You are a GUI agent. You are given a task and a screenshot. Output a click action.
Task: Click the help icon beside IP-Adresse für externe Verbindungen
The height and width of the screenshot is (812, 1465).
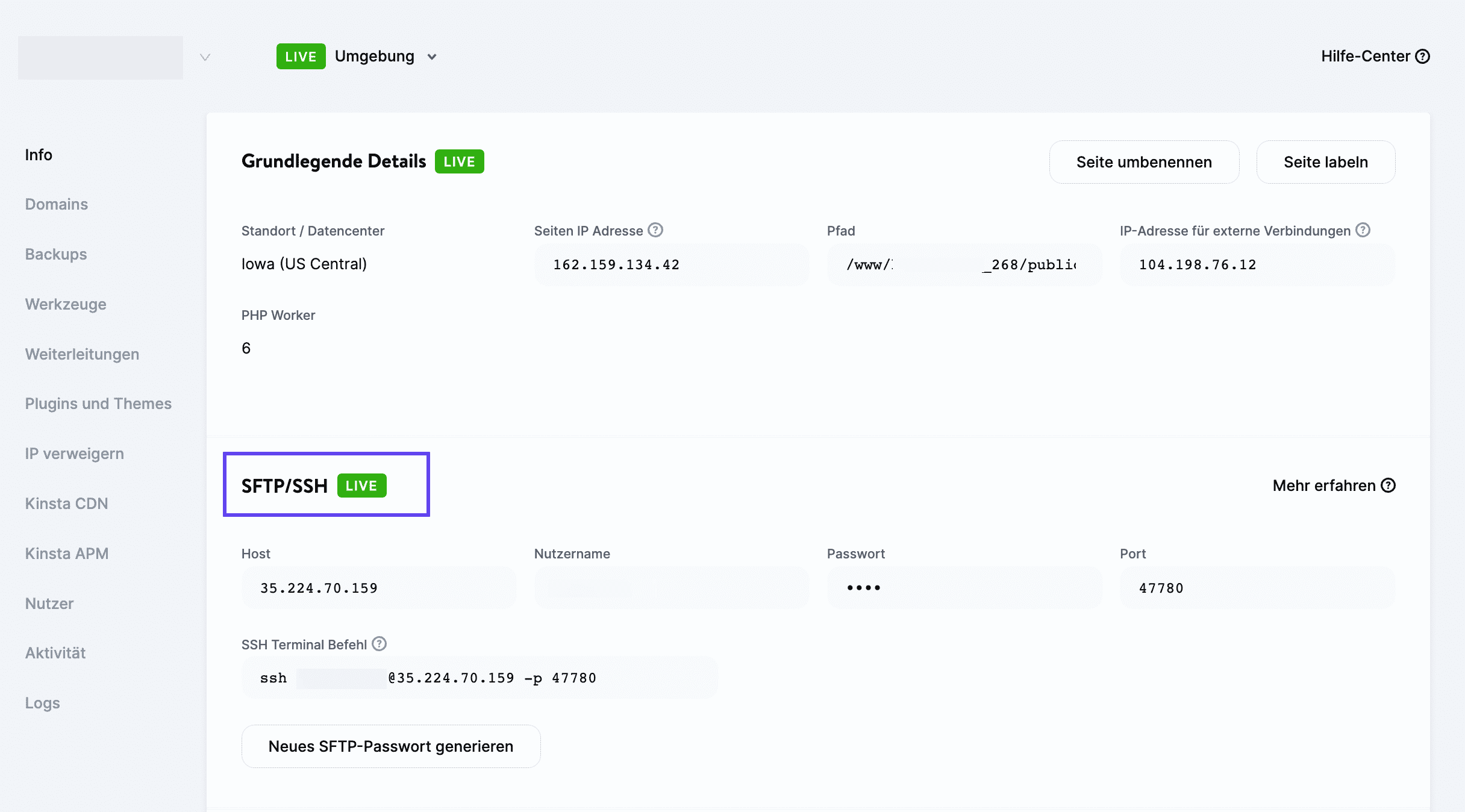point(1363,230)
